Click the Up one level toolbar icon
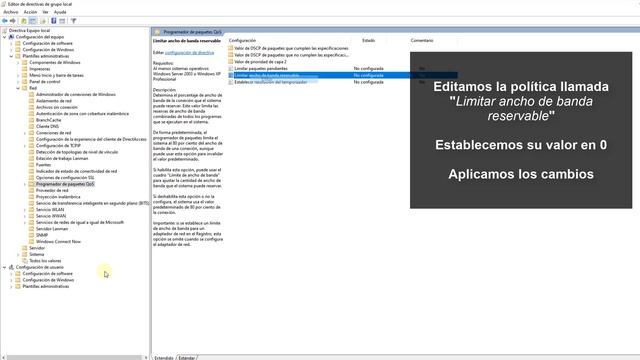 point(24,21)
